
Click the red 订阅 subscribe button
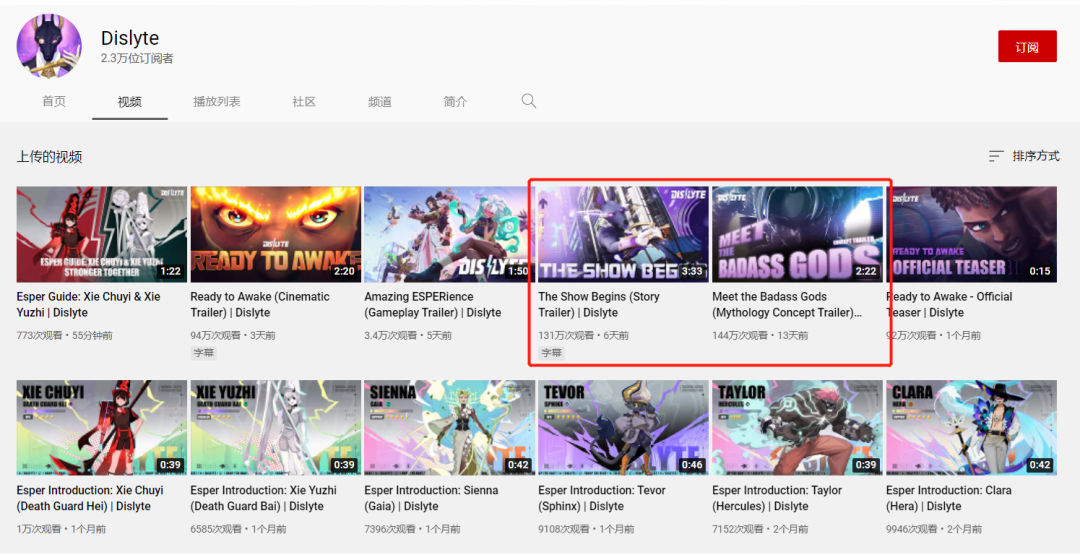coord(1027,46)
